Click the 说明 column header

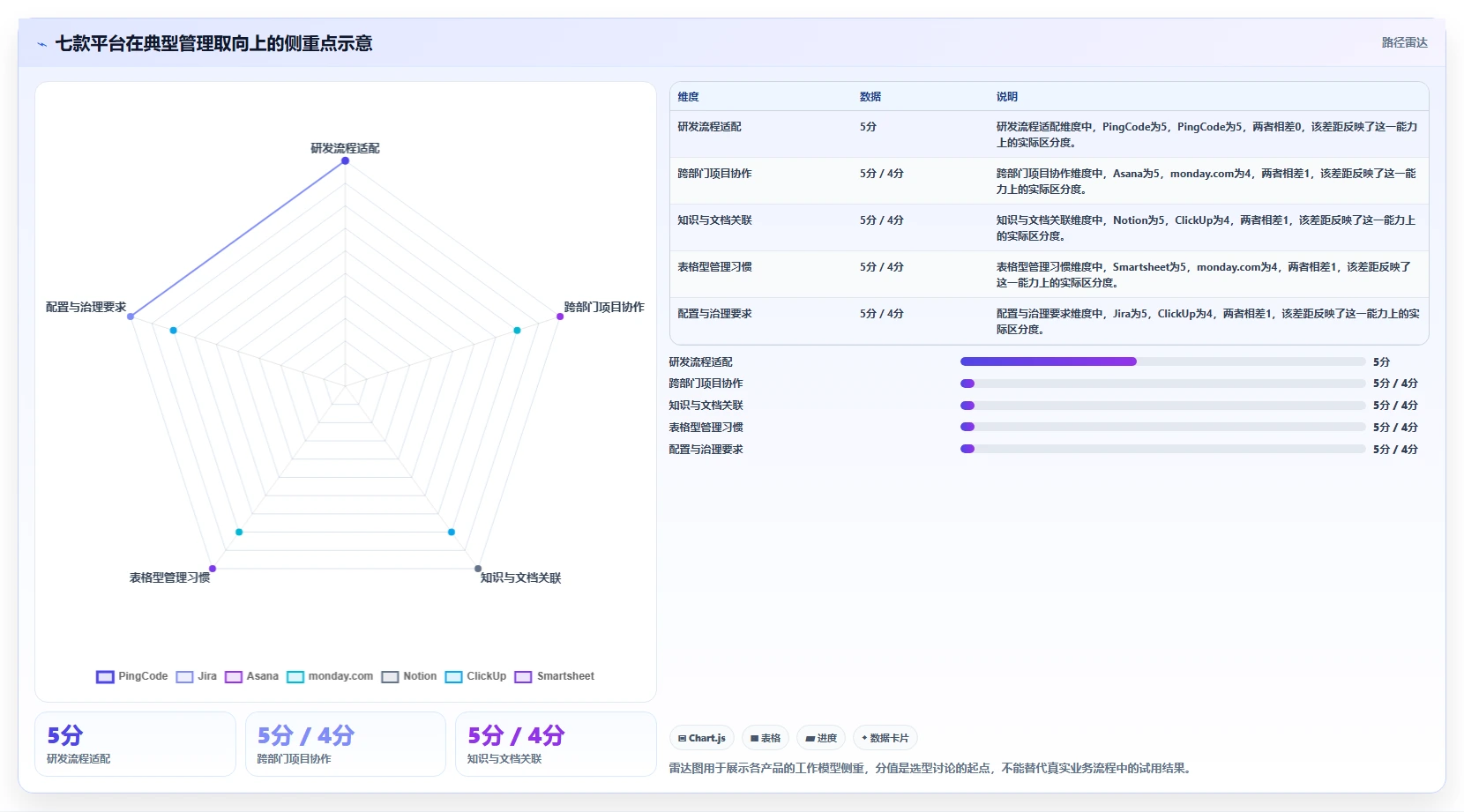coord(1007,97)
